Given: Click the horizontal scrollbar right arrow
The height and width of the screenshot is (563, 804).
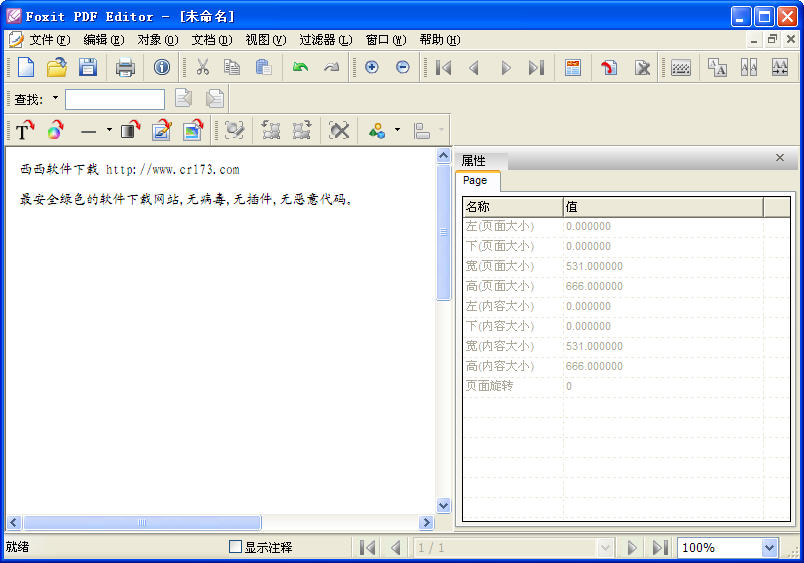Looking at the screenshot, I should pos(426,522).
